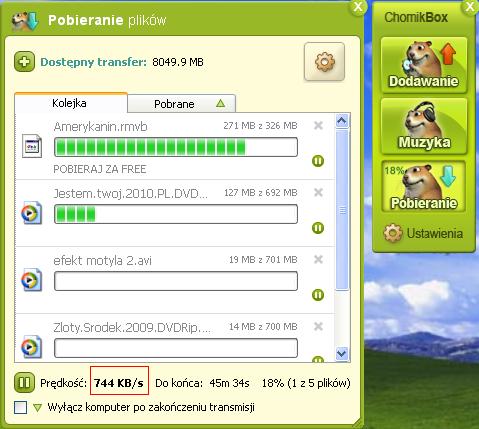Expand the shutdown options green triangle
Screen dimensions: 479x429
38,408
